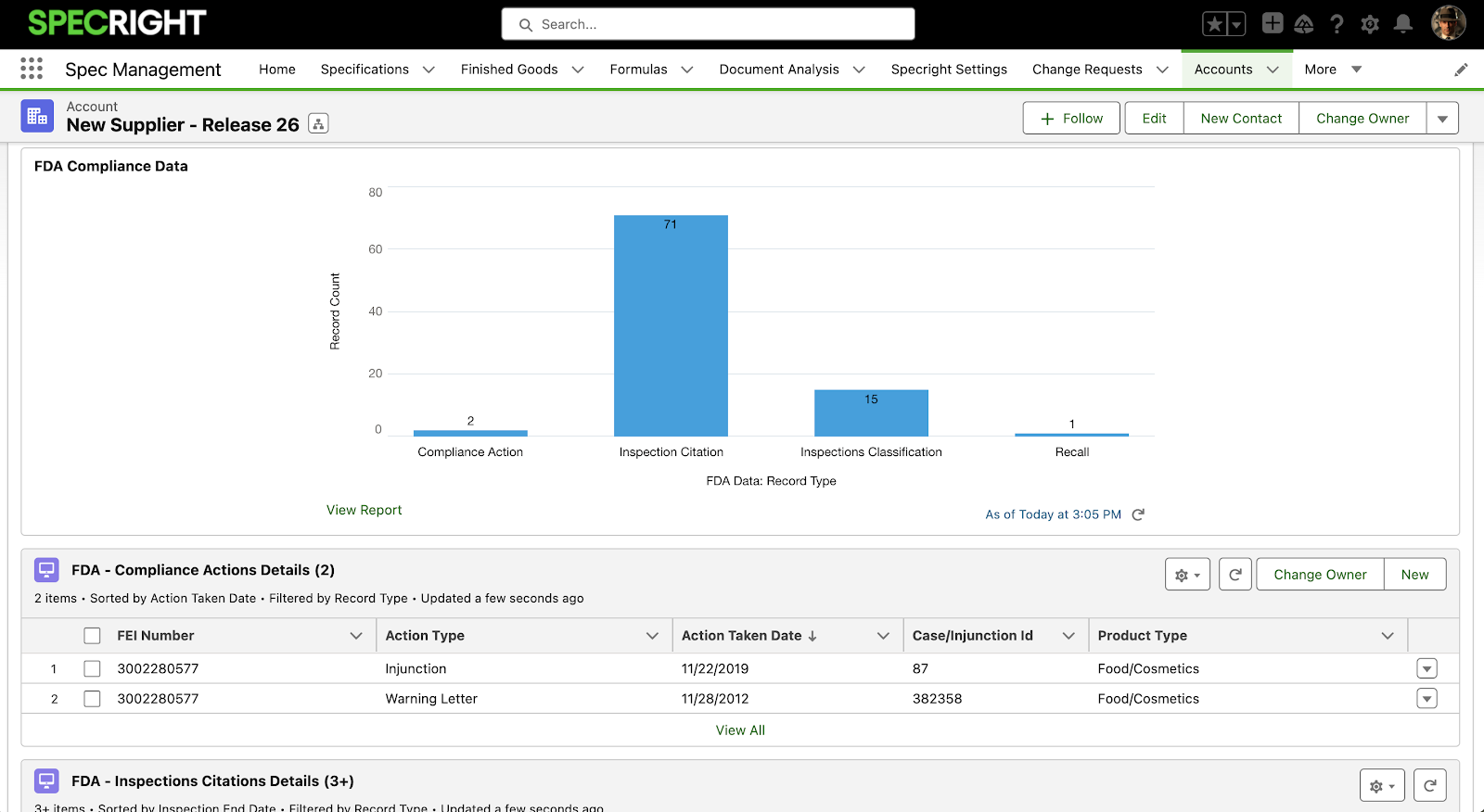Select the Warning Letter row checkbox
The height and width of the screenshot is (812, 1484).
click(x=92, y=699)
